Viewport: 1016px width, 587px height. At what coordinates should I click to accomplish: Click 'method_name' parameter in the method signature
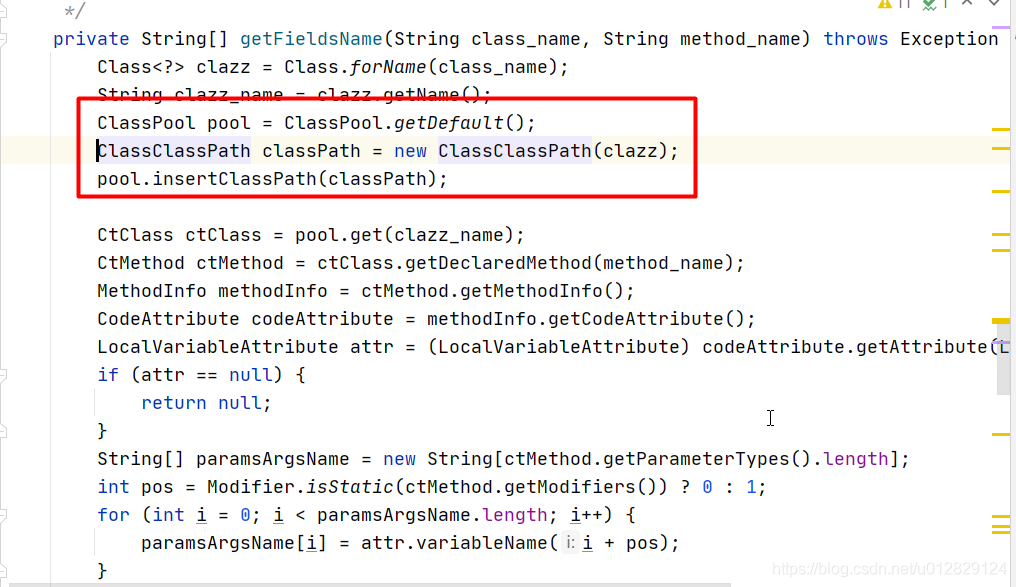pos(740,40)
